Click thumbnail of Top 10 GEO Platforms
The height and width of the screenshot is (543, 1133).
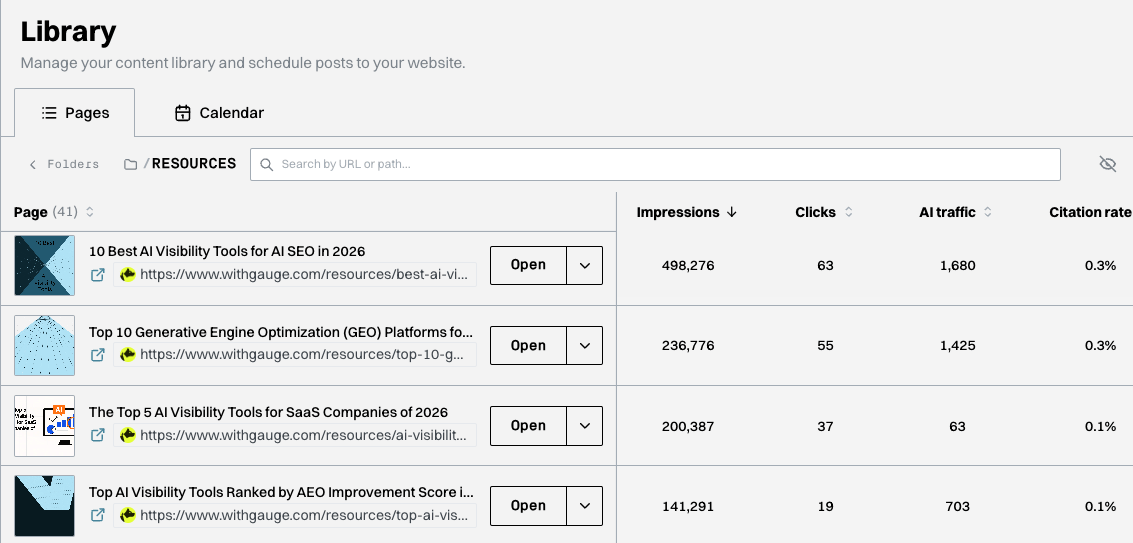[x=44, y=346]
